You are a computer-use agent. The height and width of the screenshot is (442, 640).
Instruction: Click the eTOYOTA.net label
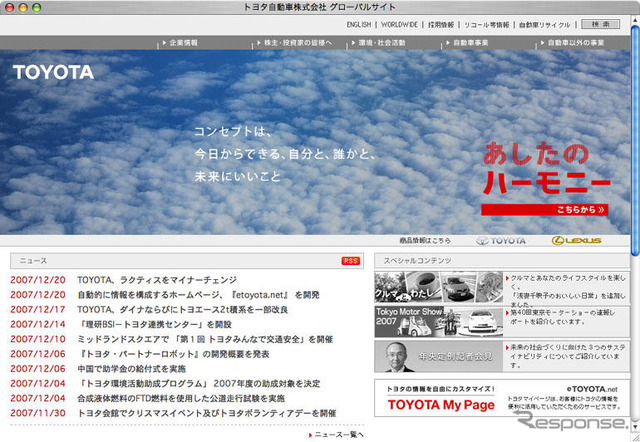coord(592,389)
